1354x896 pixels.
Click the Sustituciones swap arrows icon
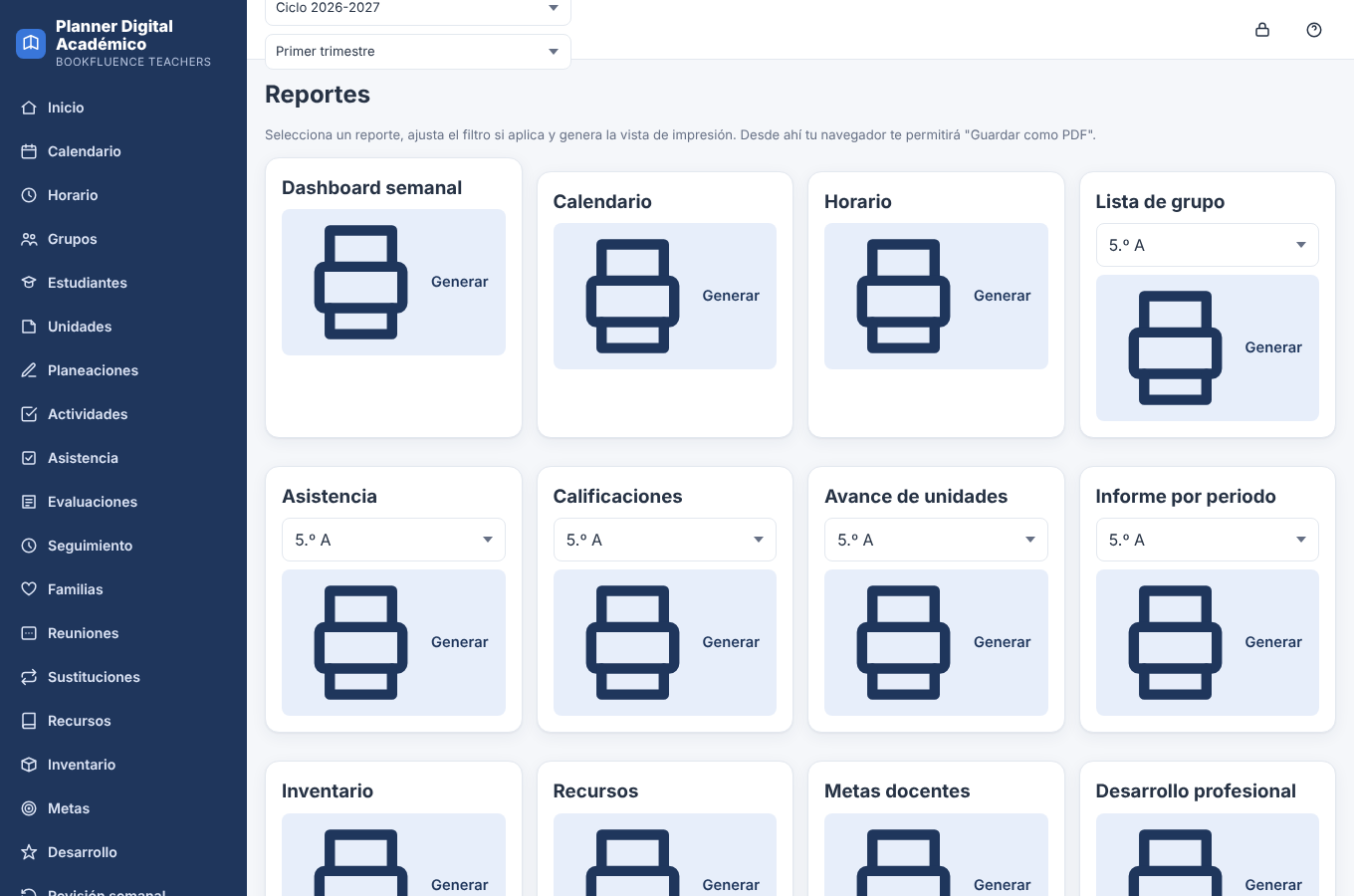pos(29,677)
